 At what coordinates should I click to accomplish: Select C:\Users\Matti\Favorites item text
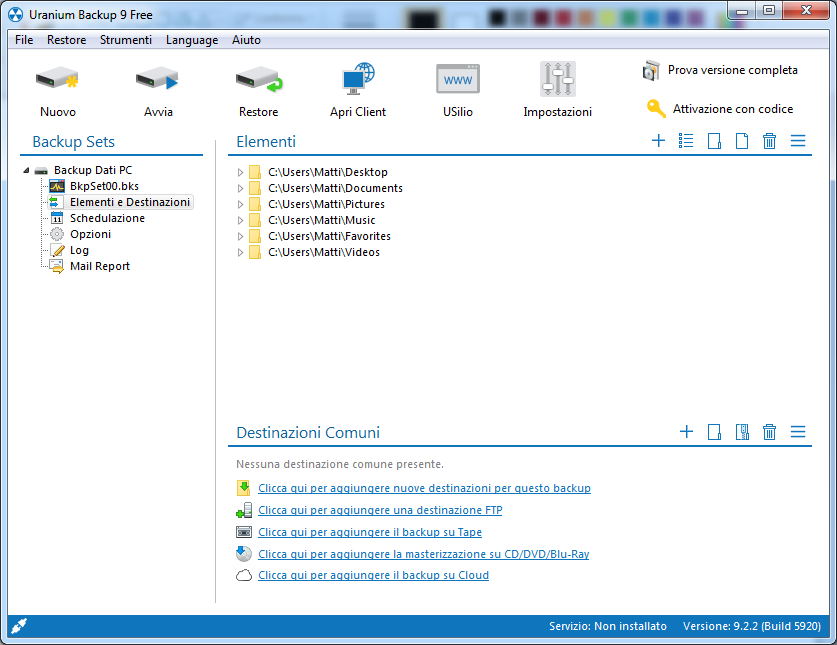tap(329, 236)
